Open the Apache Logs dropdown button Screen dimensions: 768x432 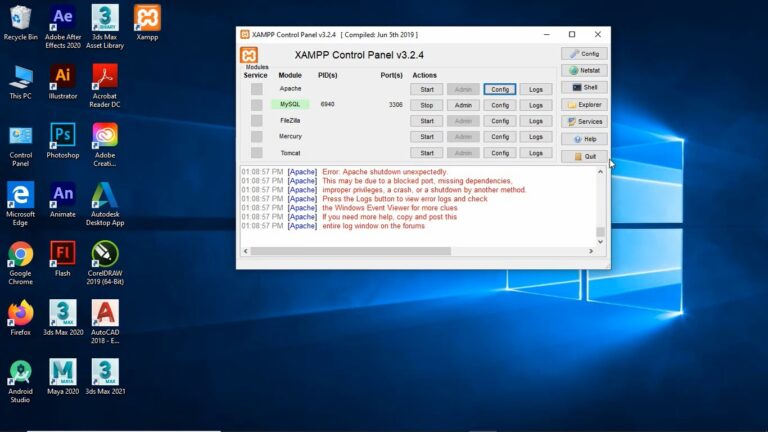(536, 89)
